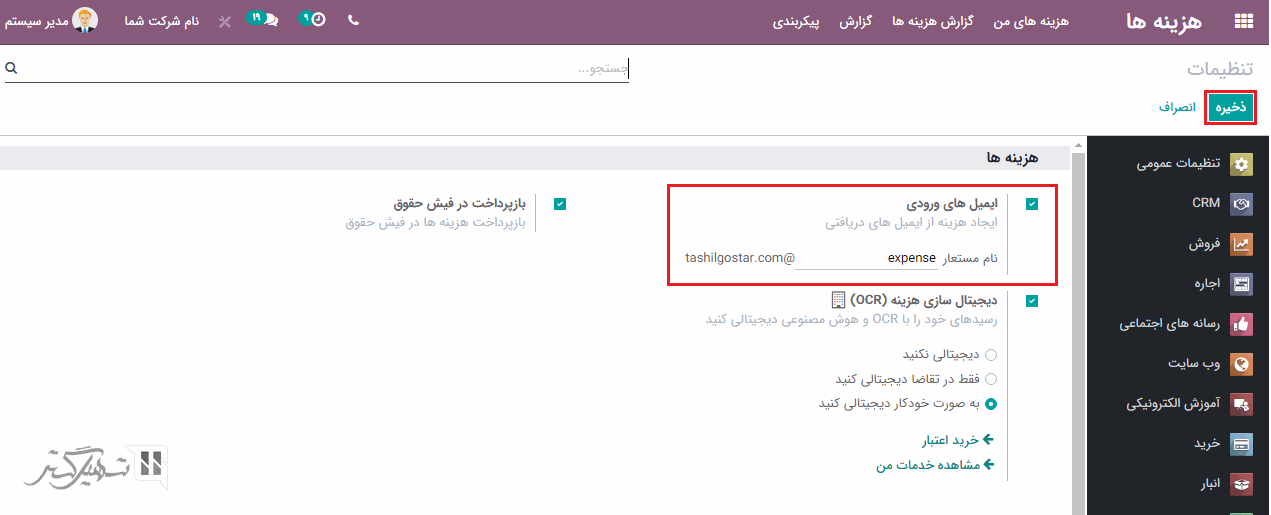The width and height of the screenshot is (1271, 515).
Task: Click the search magnifier icon
Action: (x=11, y=68)
